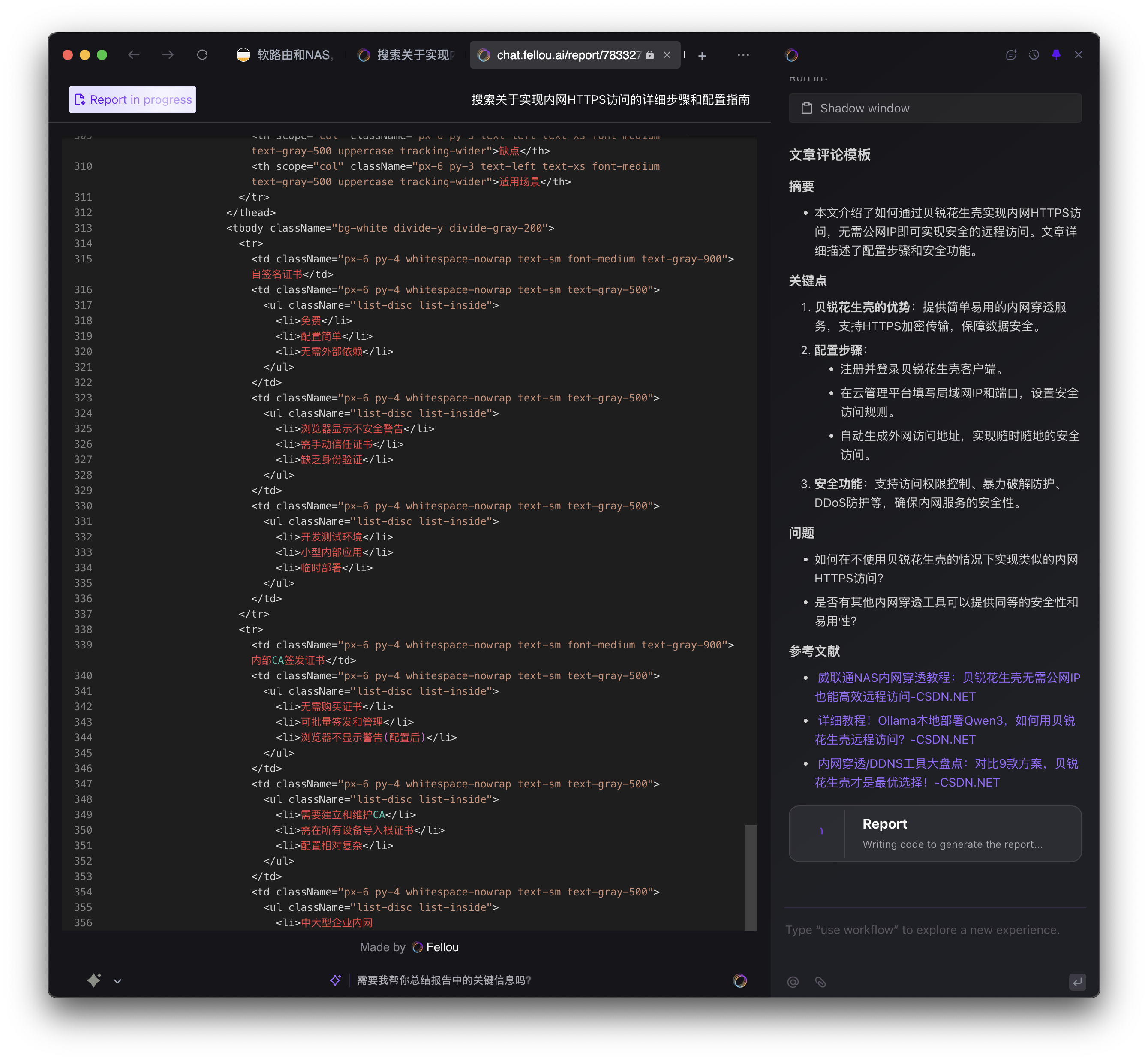Click the 浏览器显示不安全警告 list item code
1148x1061 pixels.
pos(355,429)
